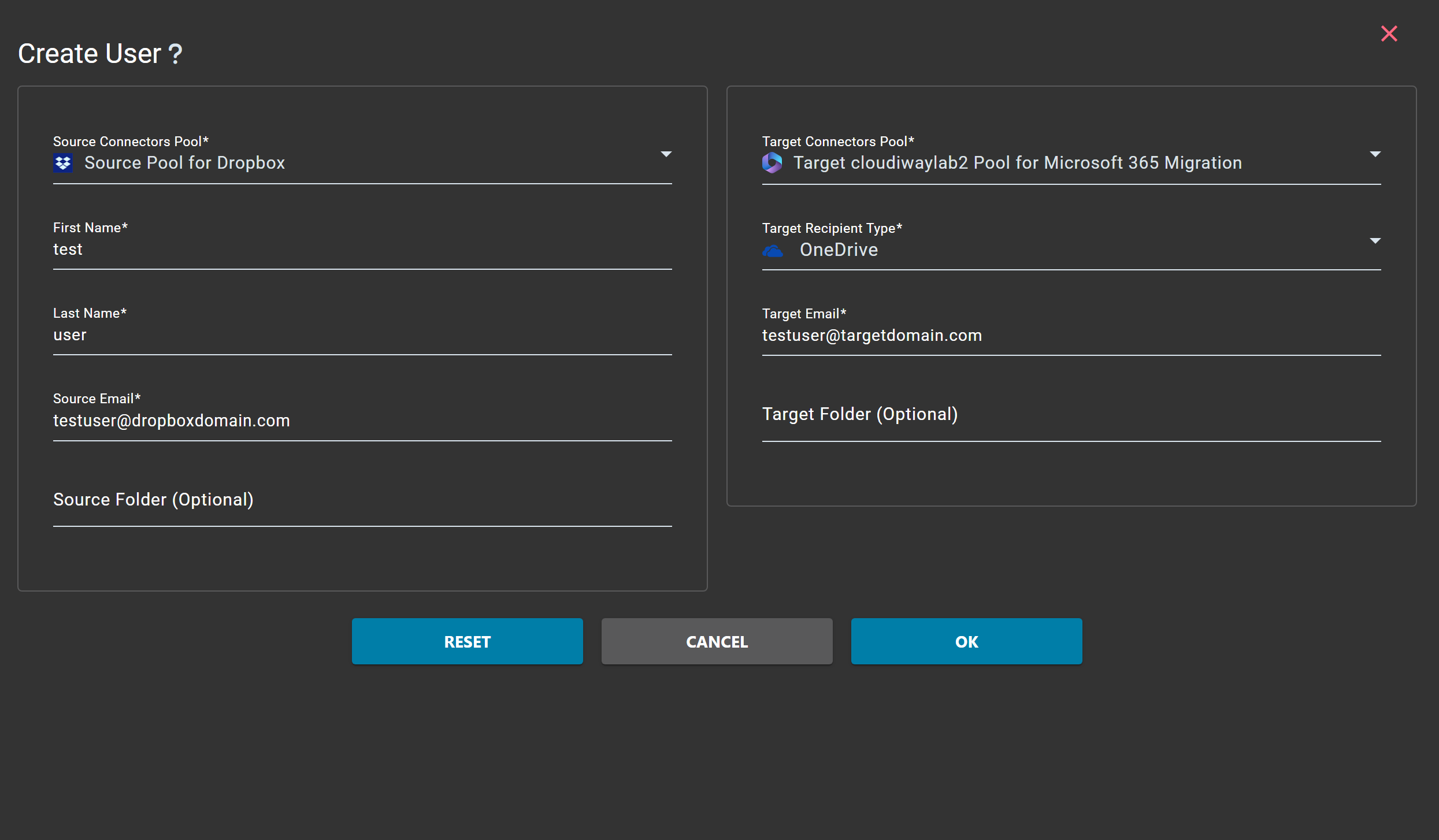This screenshot has width=1439, height=840.
Task: Click the Source Connectors Pool* label
Action: [x=131, y=142]
